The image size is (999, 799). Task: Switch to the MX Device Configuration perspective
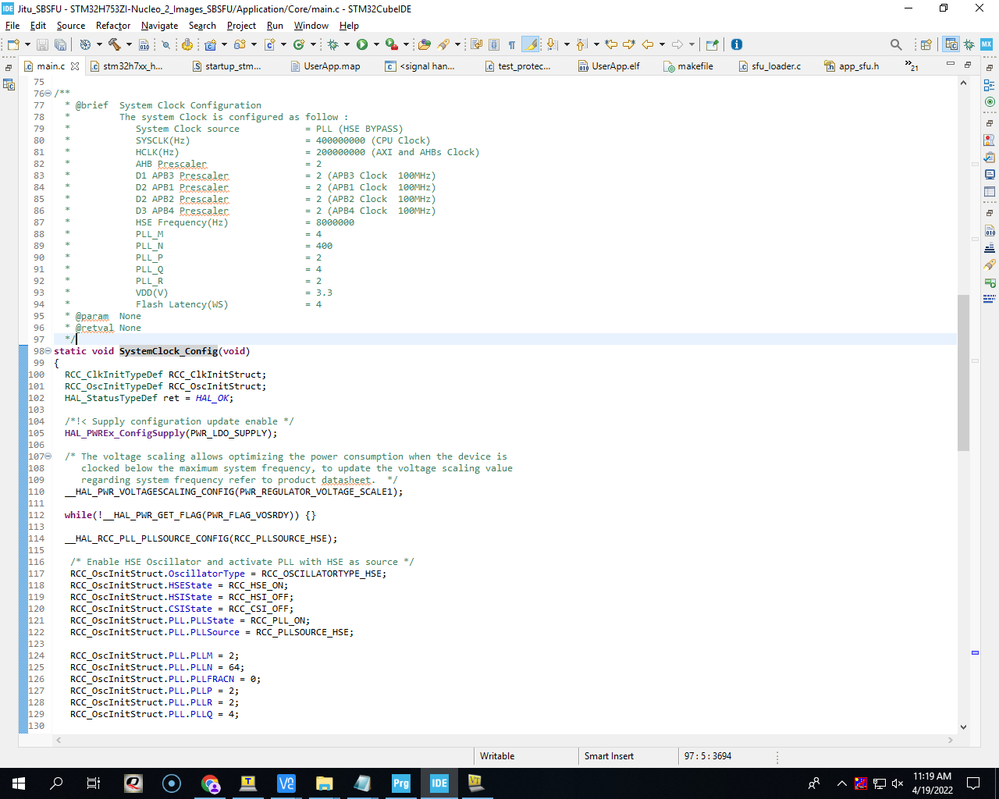click(x=986, y=45)
